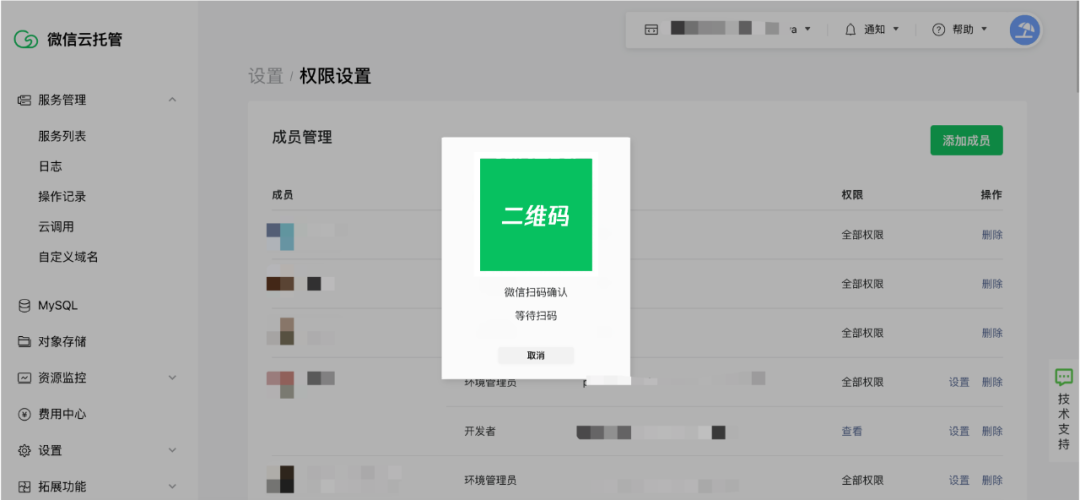Image resolution: width=1080 pixels, height=500 pixels.
Task: Collapse the 服务管理 section chevron
Action: (x=172, y=100)
